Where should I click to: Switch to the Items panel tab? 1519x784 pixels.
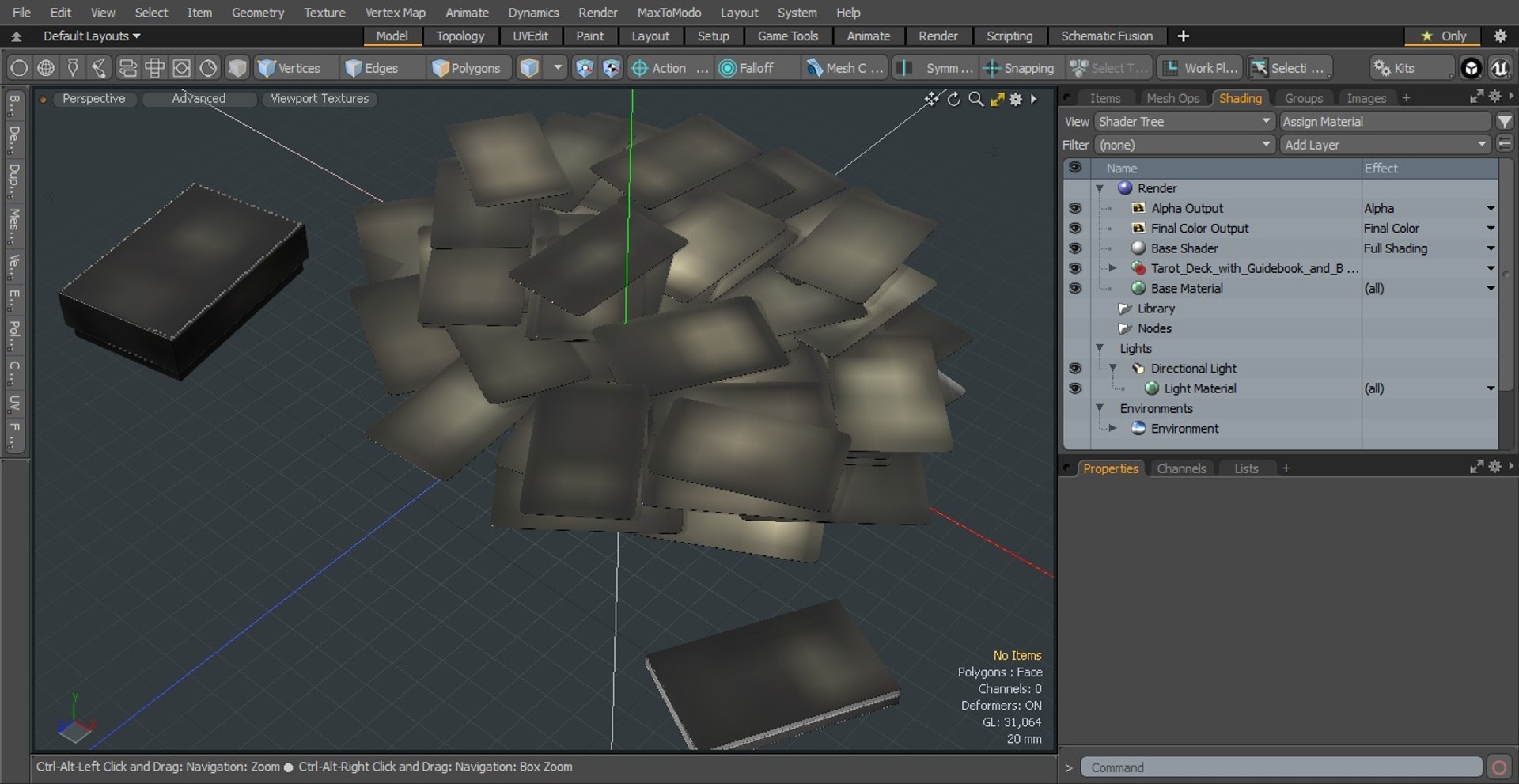1104,98
